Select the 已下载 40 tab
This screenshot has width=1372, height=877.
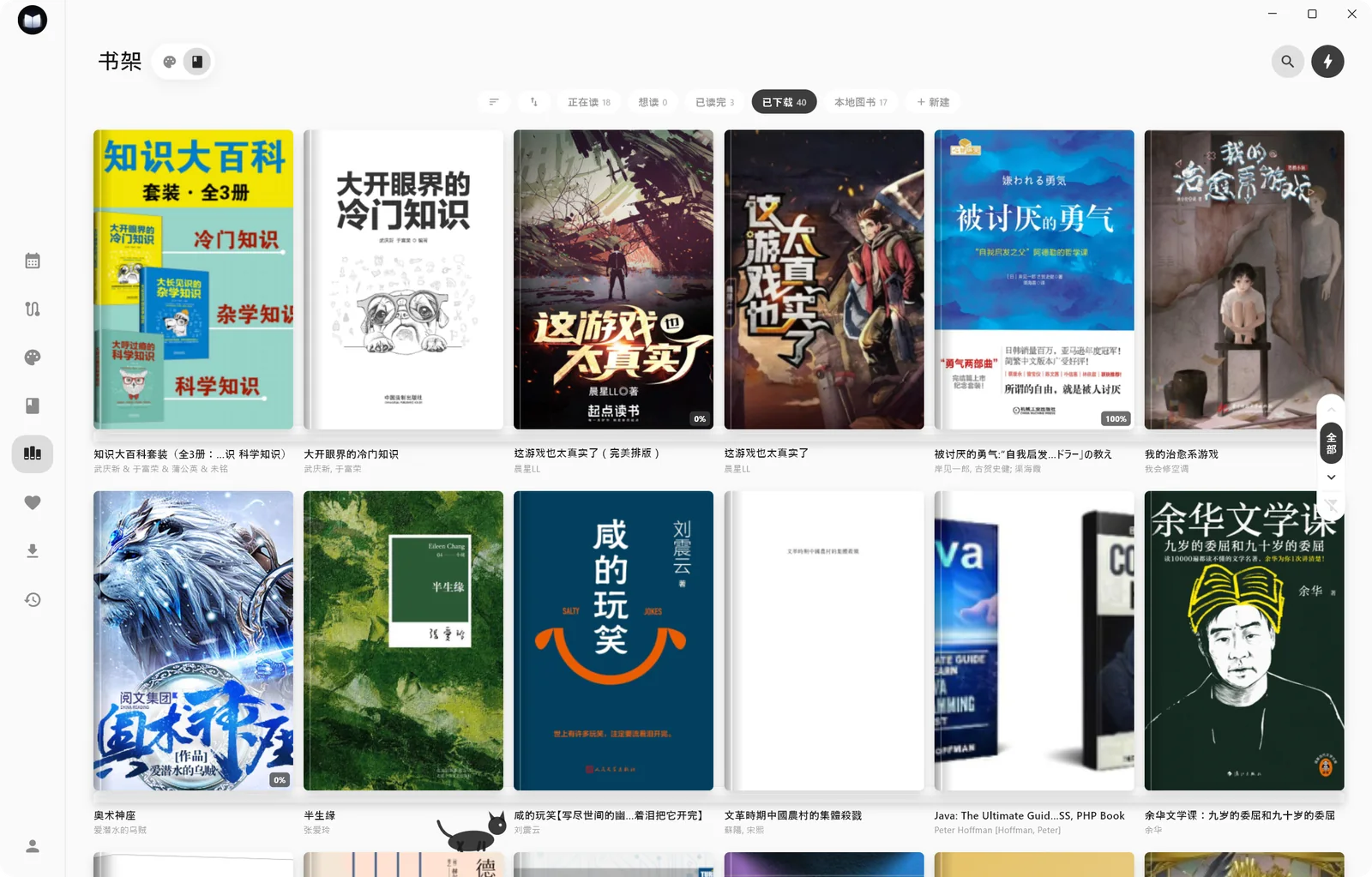pos(784,102)
